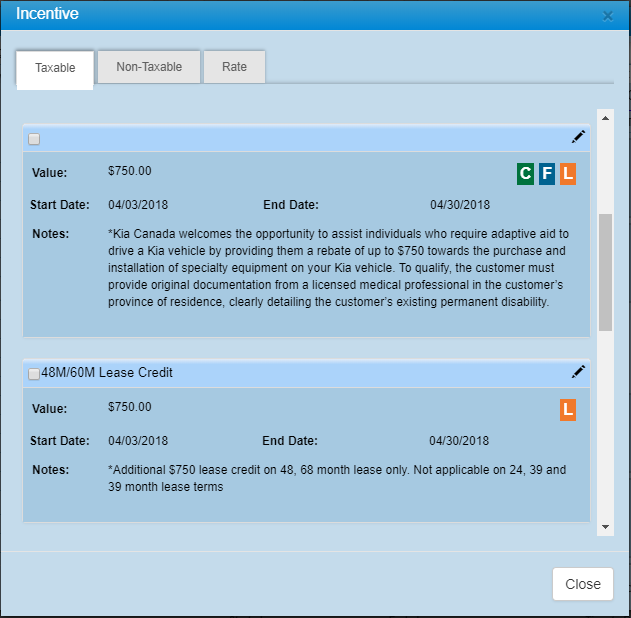Switch to the Taxable tab
This screenshot has height=618, width=631.
[x=55, y=68]
